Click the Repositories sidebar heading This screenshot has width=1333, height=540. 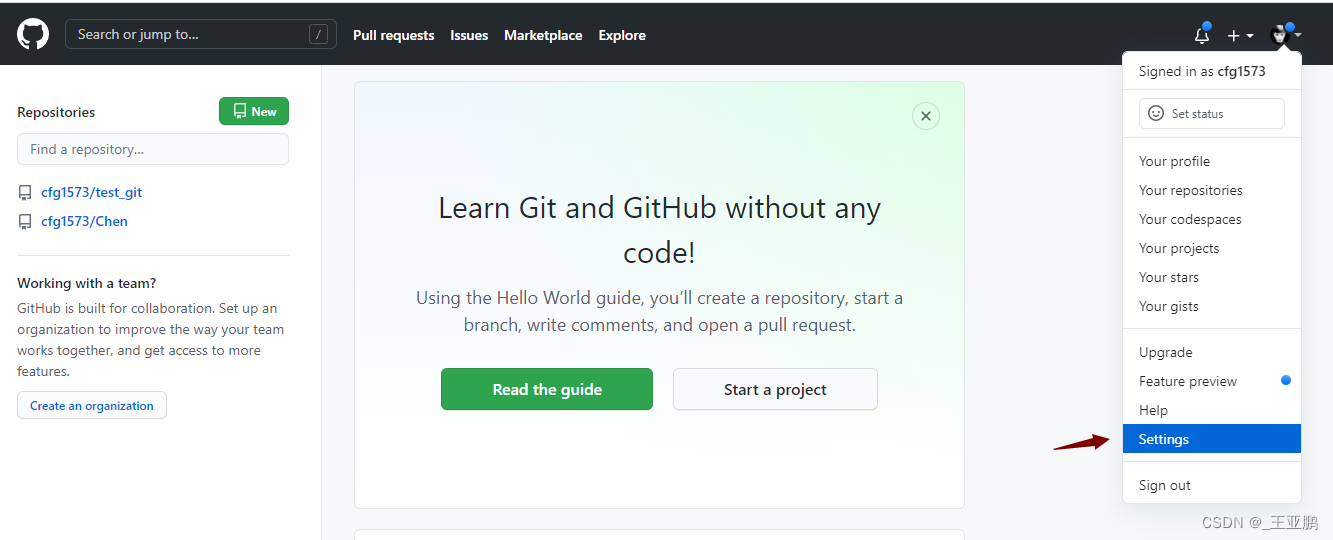(x=56, y=112)
